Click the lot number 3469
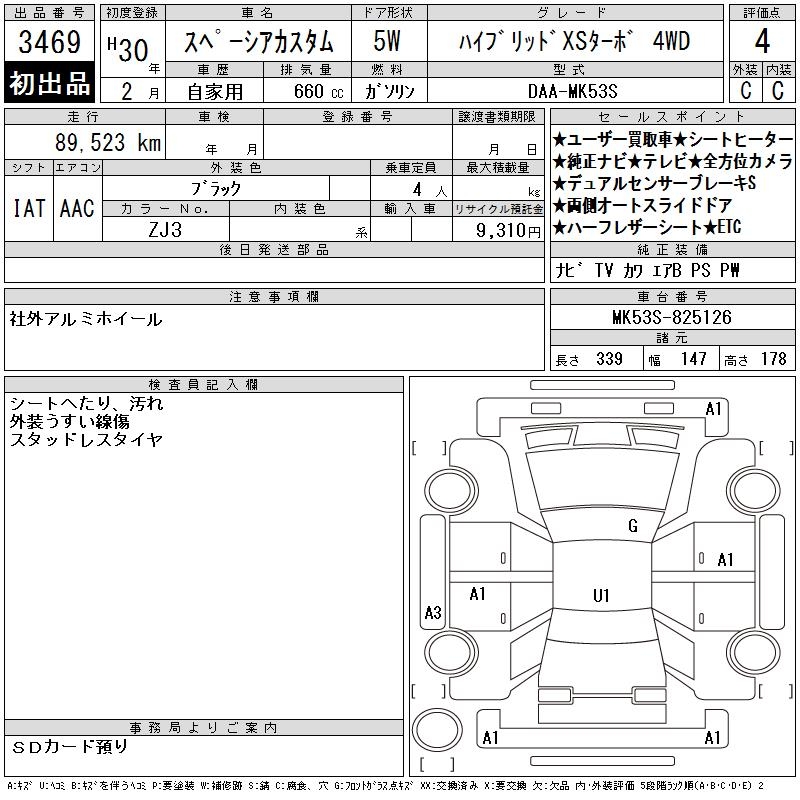 coord(49,42)
